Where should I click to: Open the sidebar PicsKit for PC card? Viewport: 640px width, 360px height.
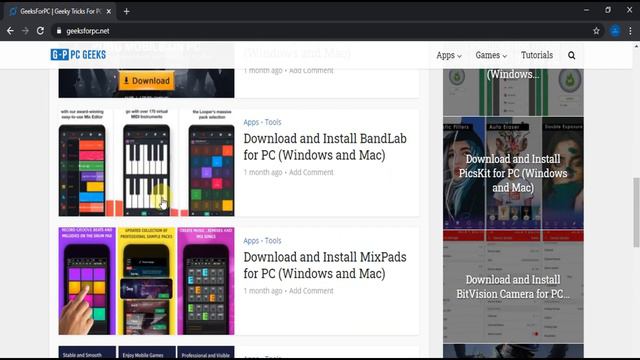pyautogui.click(x=513, y=173)
